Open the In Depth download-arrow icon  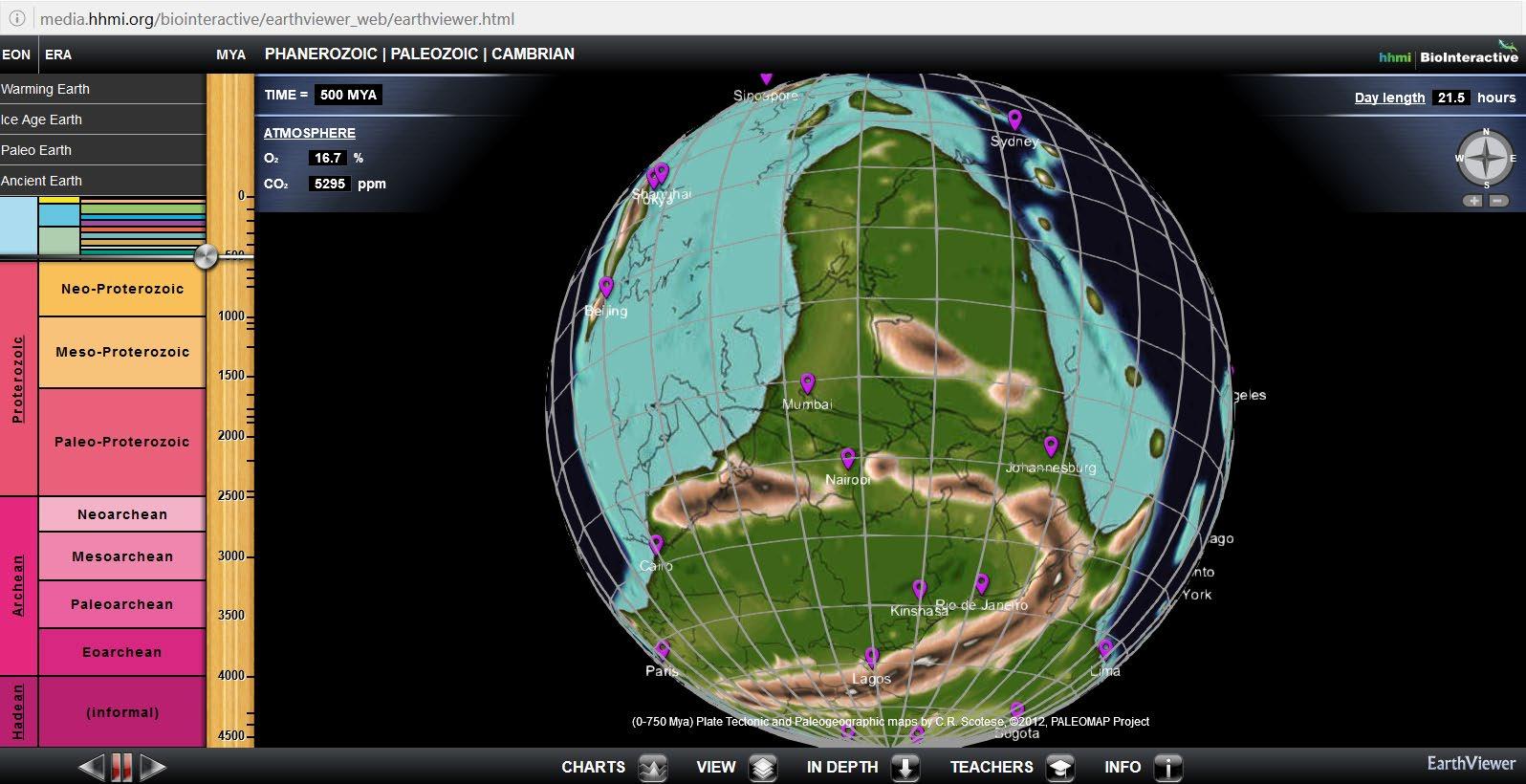(905, 768)
